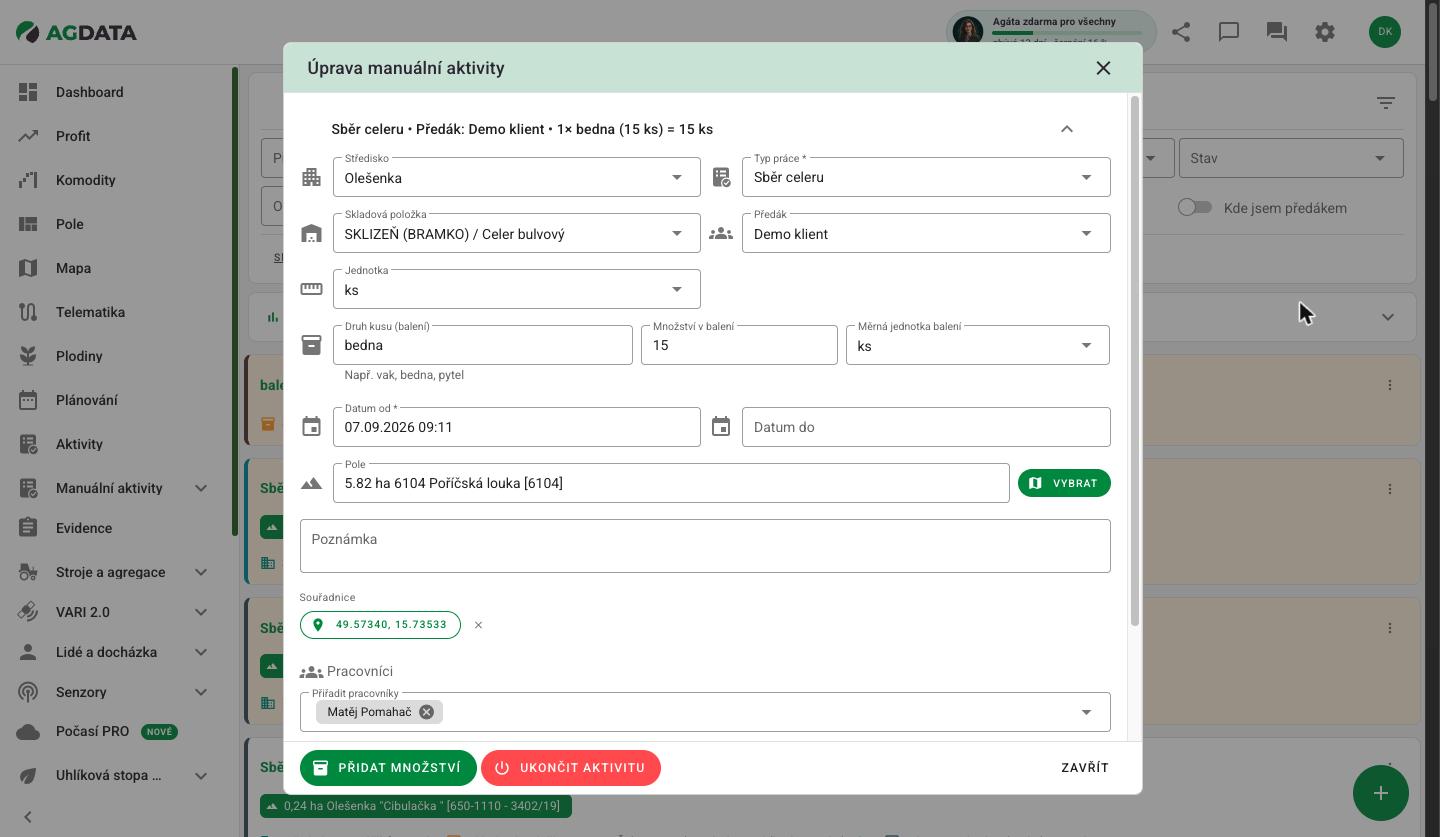This screenshot has width=1440, height=837.
Task: Click the Vybrat field button
Action: pyautogui.click(x=1064, y=483)
